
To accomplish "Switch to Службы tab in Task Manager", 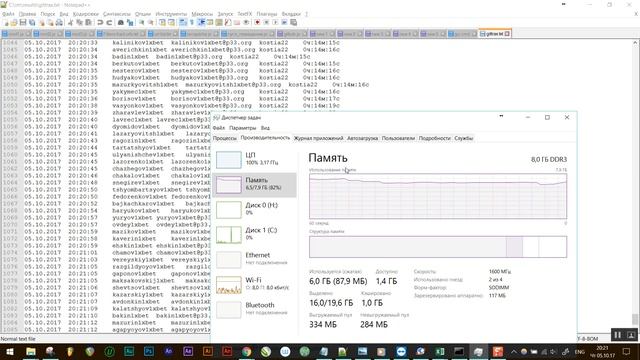I will (464, 138).
